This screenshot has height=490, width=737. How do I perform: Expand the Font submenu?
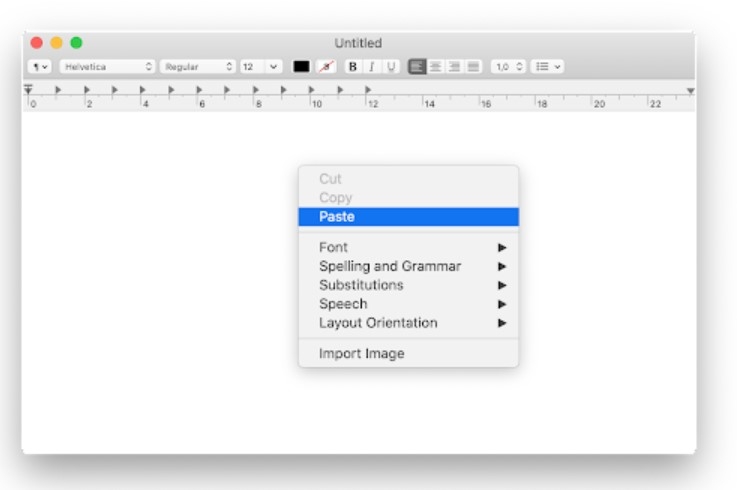[408, 247]
